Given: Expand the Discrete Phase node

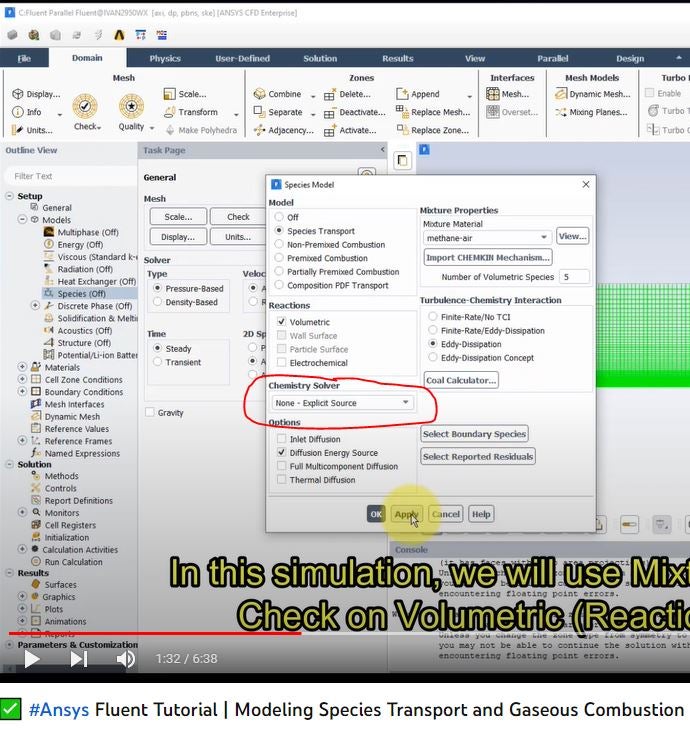Looking at the screenshot, I should pyautogui.click(x=35, y=305).
